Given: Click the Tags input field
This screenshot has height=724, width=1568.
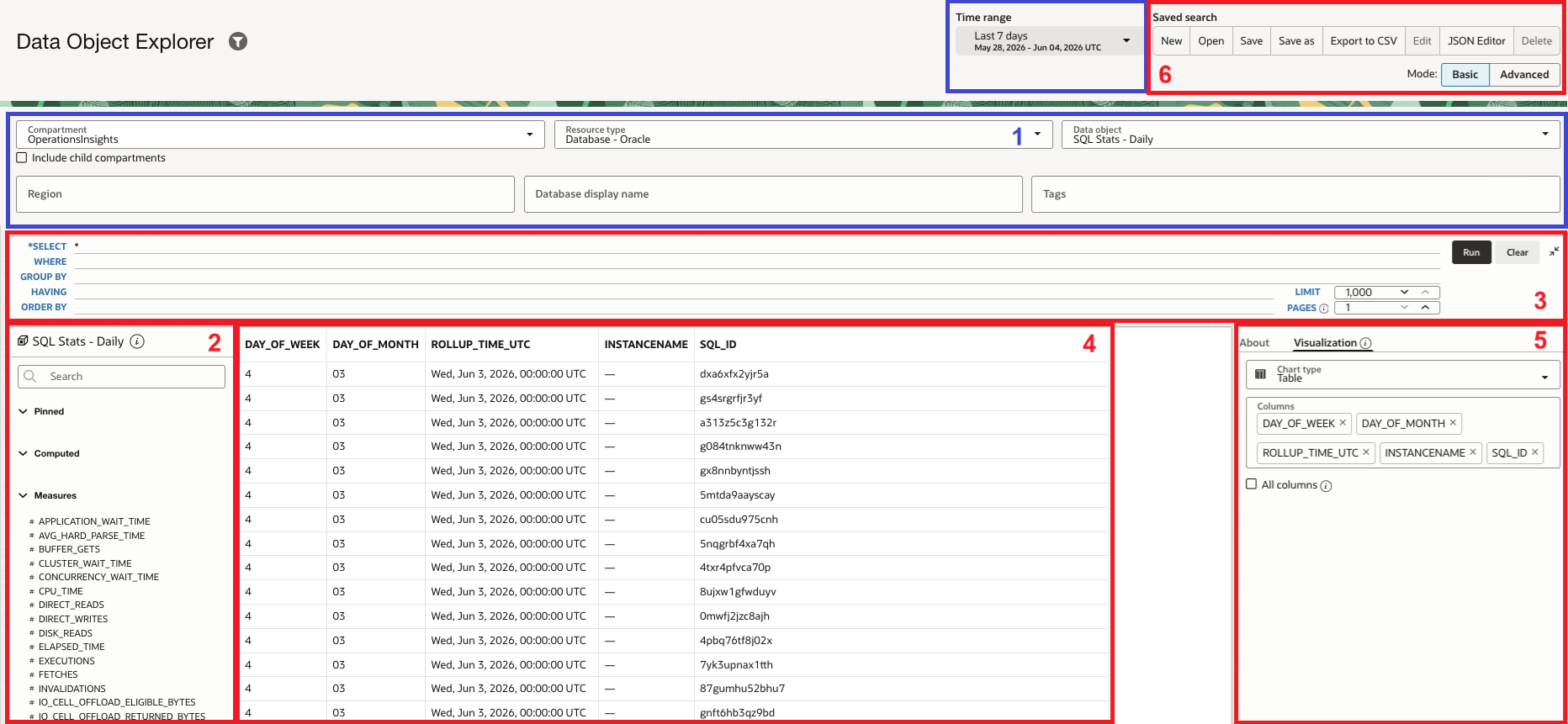Looking at the screenshot, I should 1295,193.
